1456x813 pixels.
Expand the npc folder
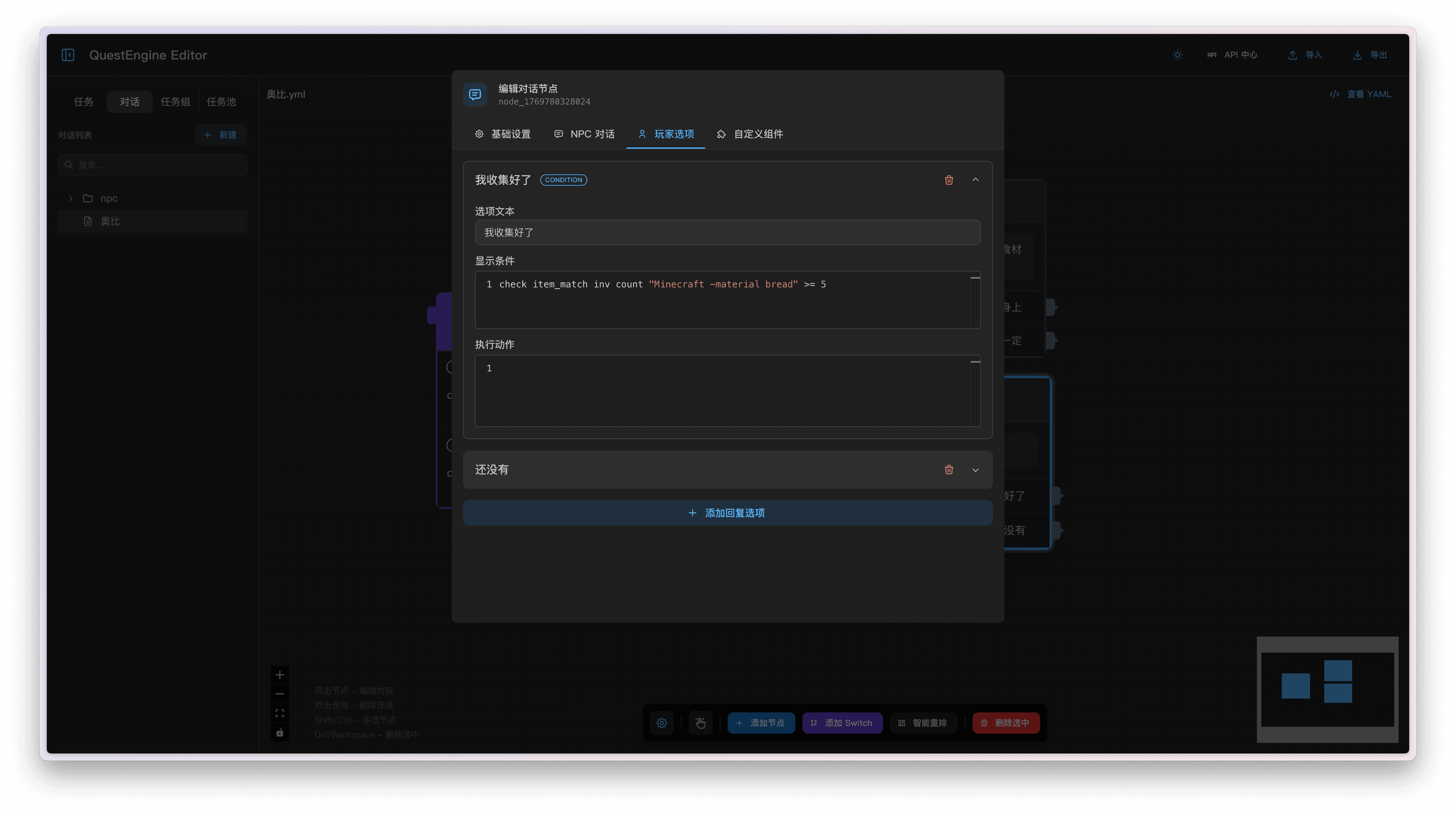coord(71,198)
